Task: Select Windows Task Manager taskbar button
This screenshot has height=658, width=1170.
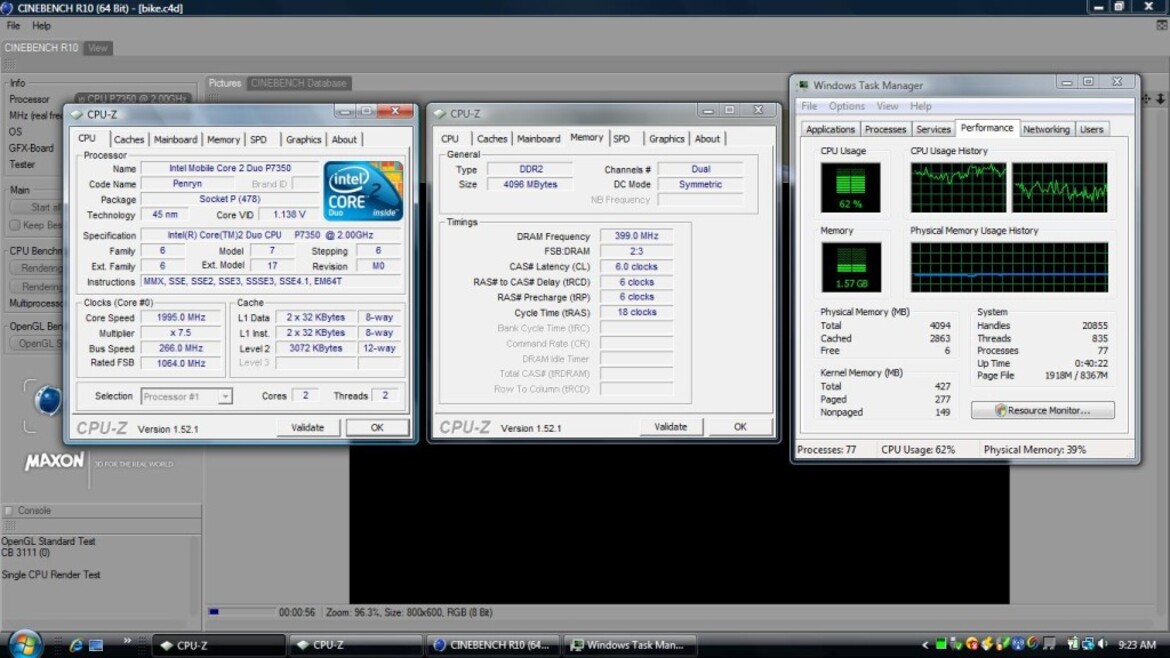Action: point(629,645)
